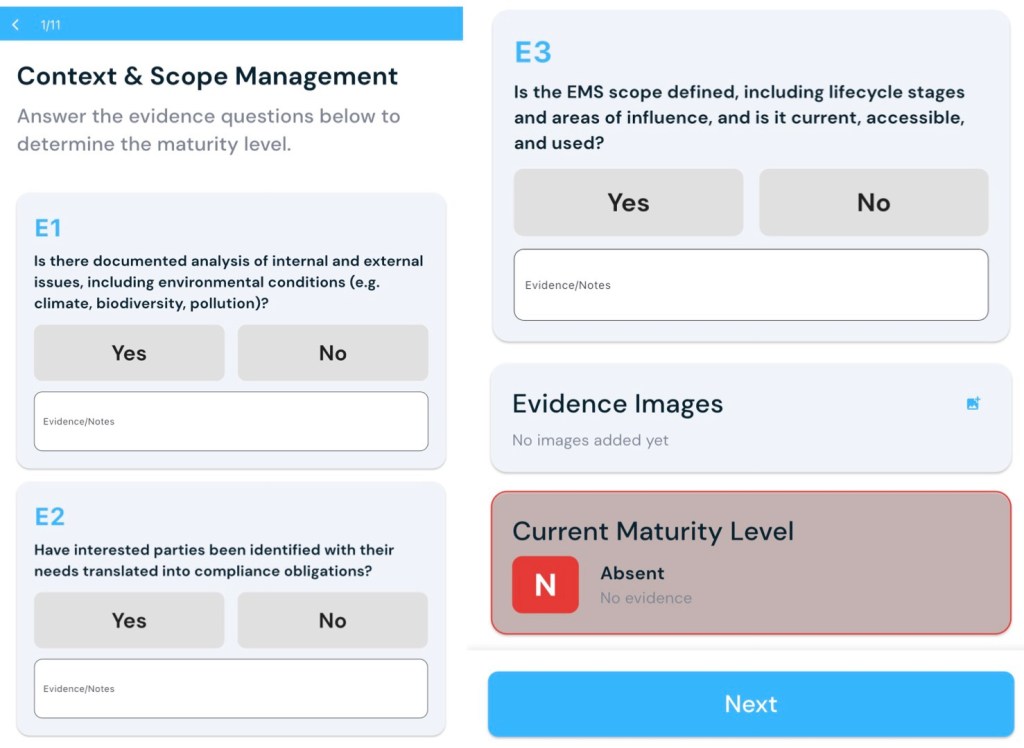The height and width of the screenshot is (748, 1024).
Task: Add an evidence image via photo icon
Action: tap(973, 403)
